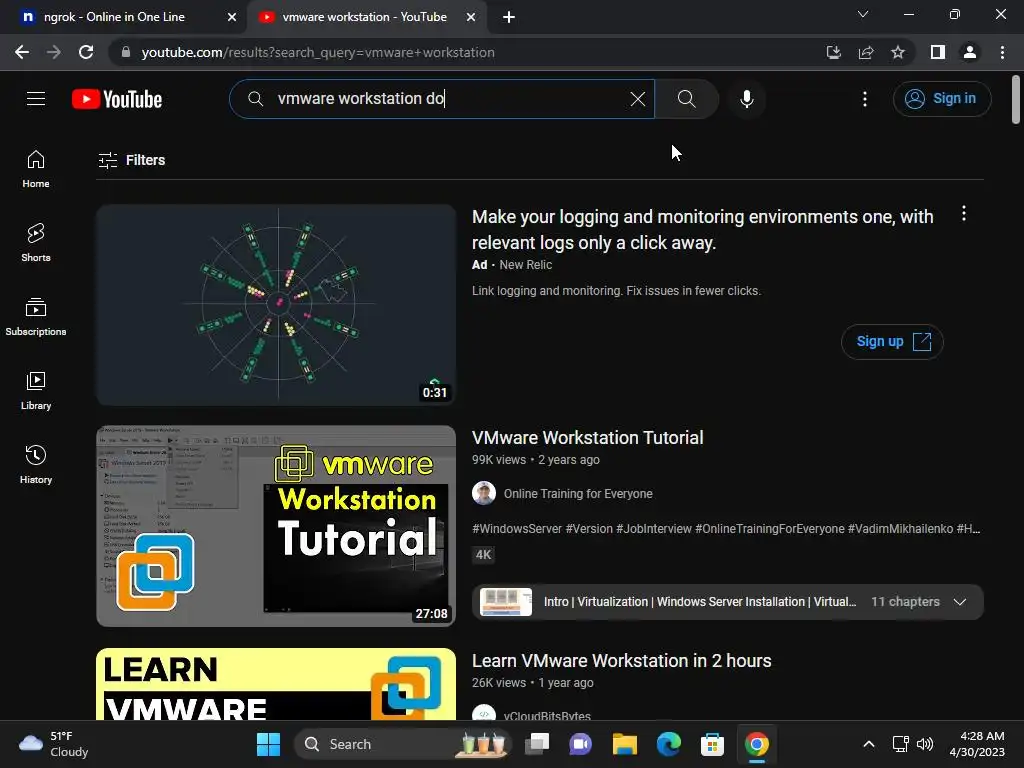Close the vmware workstation YouTube tab
This screenshot has width=1024, height=768.
click(471, 17)
